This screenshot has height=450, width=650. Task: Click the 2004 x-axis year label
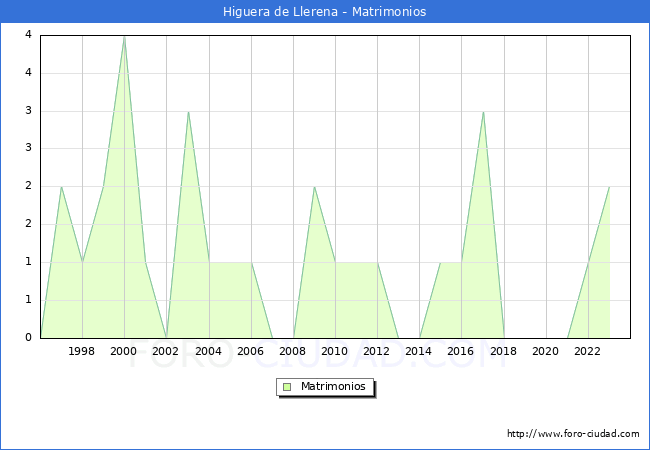[x=209, y=351]
